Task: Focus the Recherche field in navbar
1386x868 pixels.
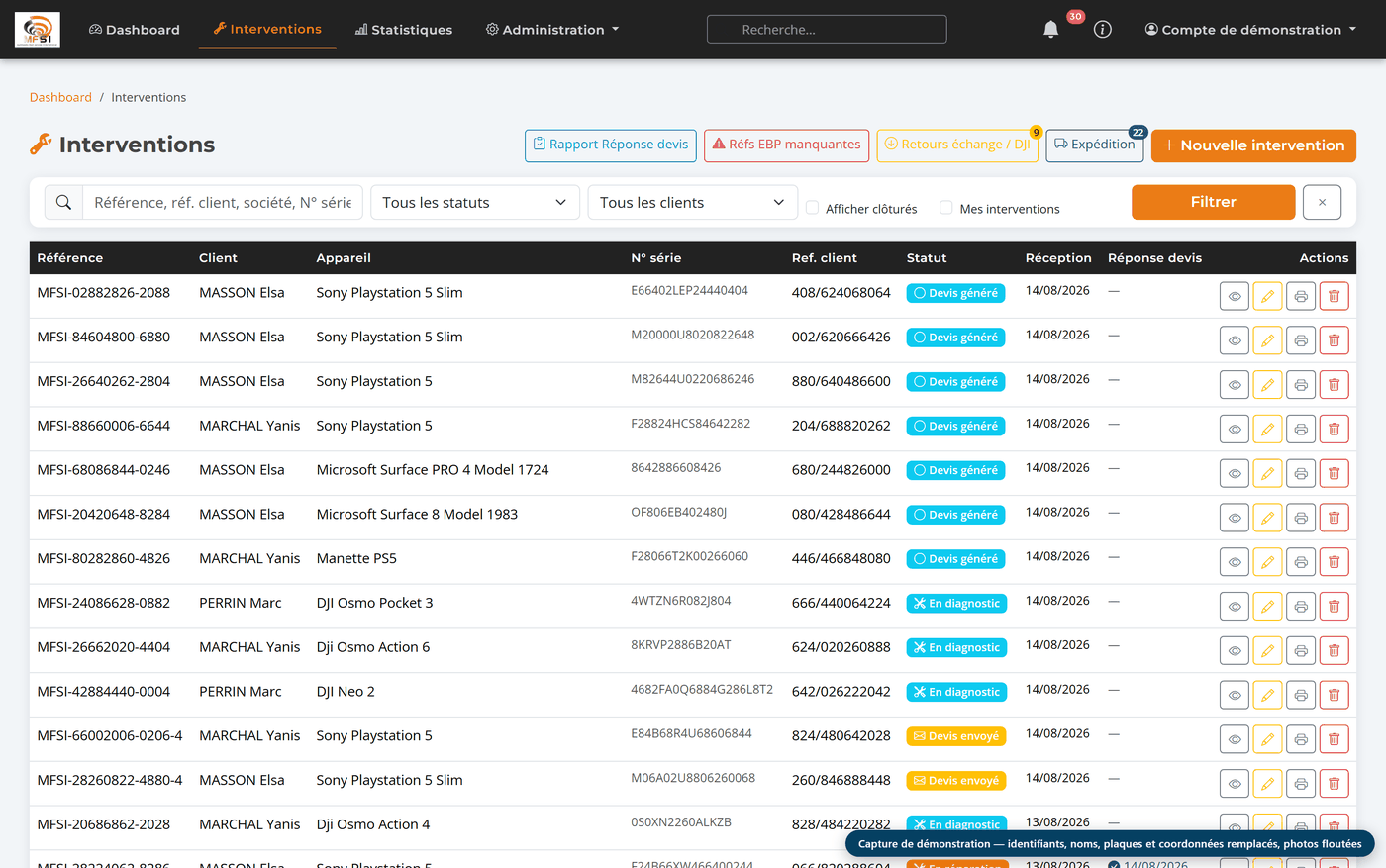Action: (827, 30)
